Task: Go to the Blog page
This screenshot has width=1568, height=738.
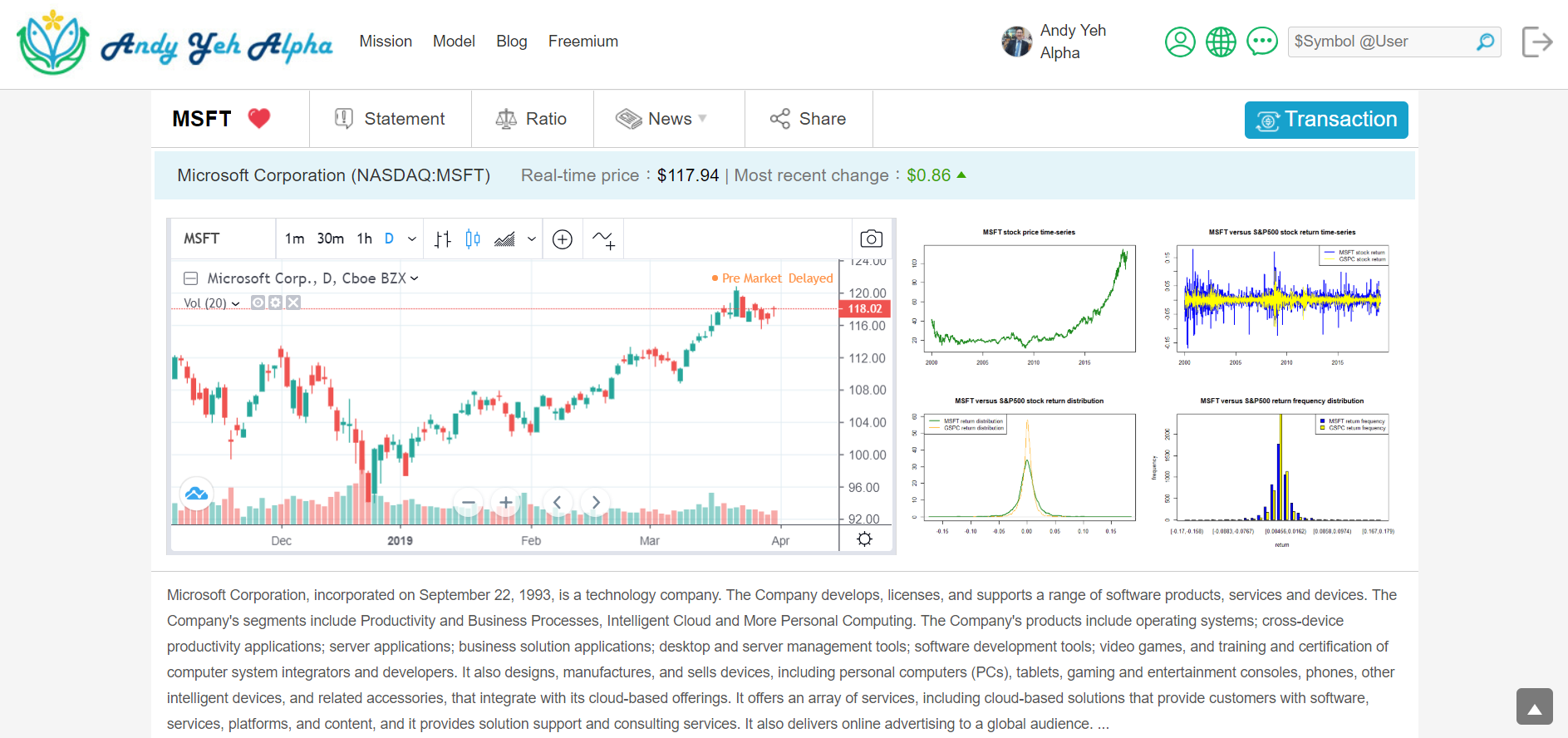Action: tap(512, 42)
